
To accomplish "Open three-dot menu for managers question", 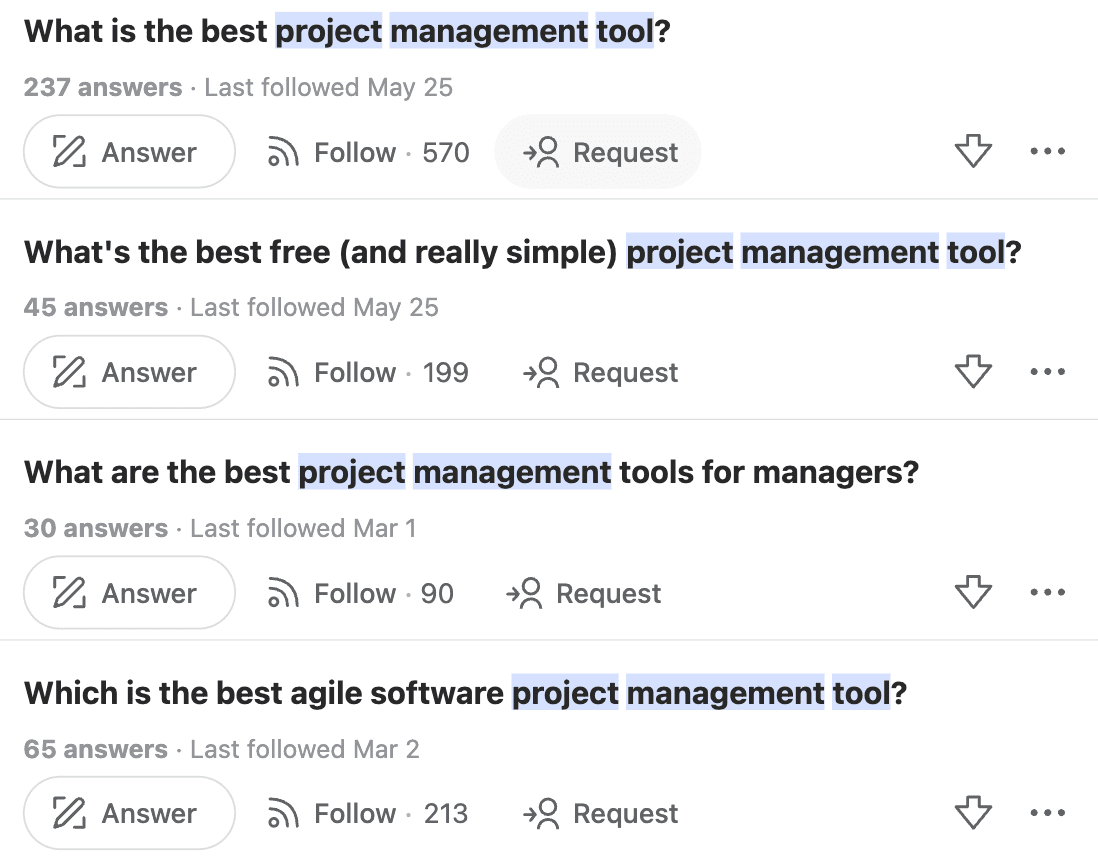I will click(x=1048, y=593).
